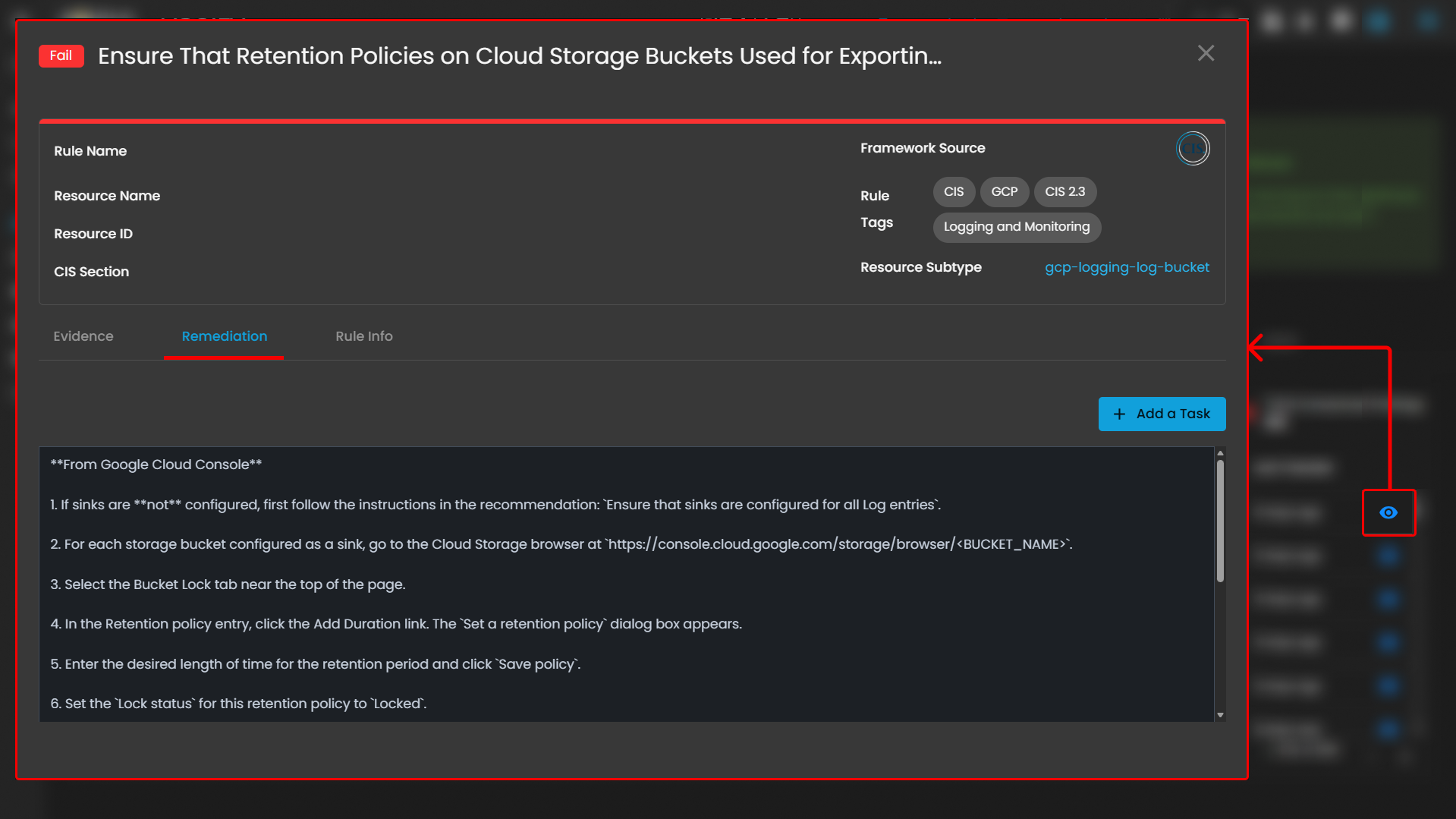Click the remediation panel scrollbar thumb
This screenshot has height=819, width=1456.
point(1220,521)
